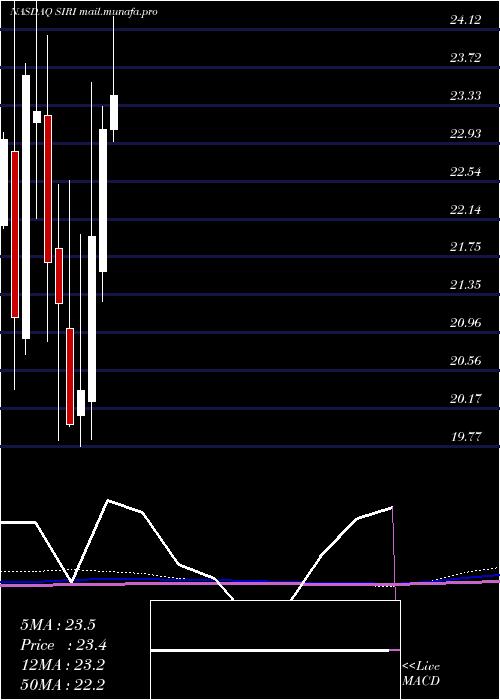Click the 22.14 price axis label

point(466,209)
